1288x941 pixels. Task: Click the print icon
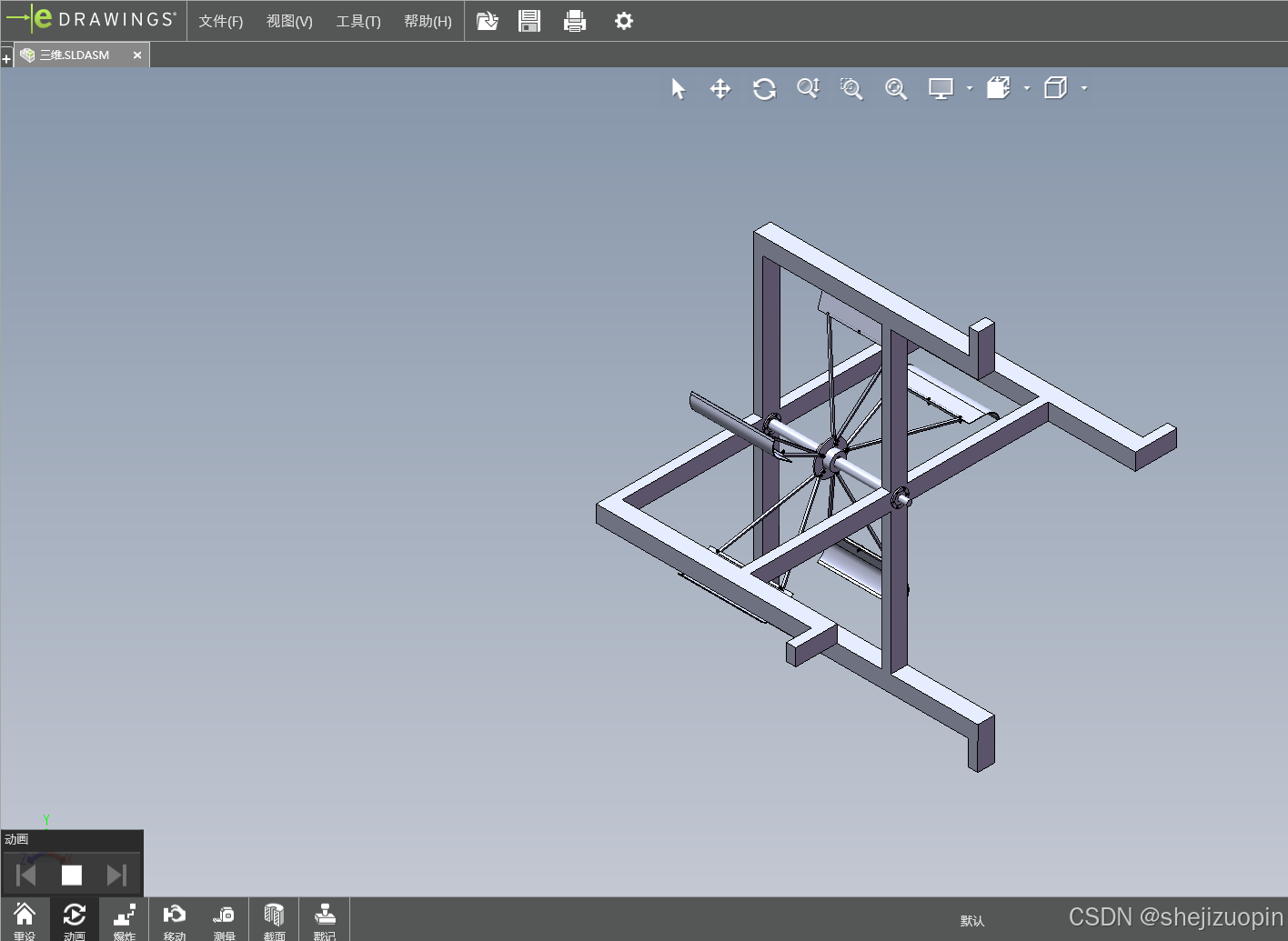click(x=575, y=21)
